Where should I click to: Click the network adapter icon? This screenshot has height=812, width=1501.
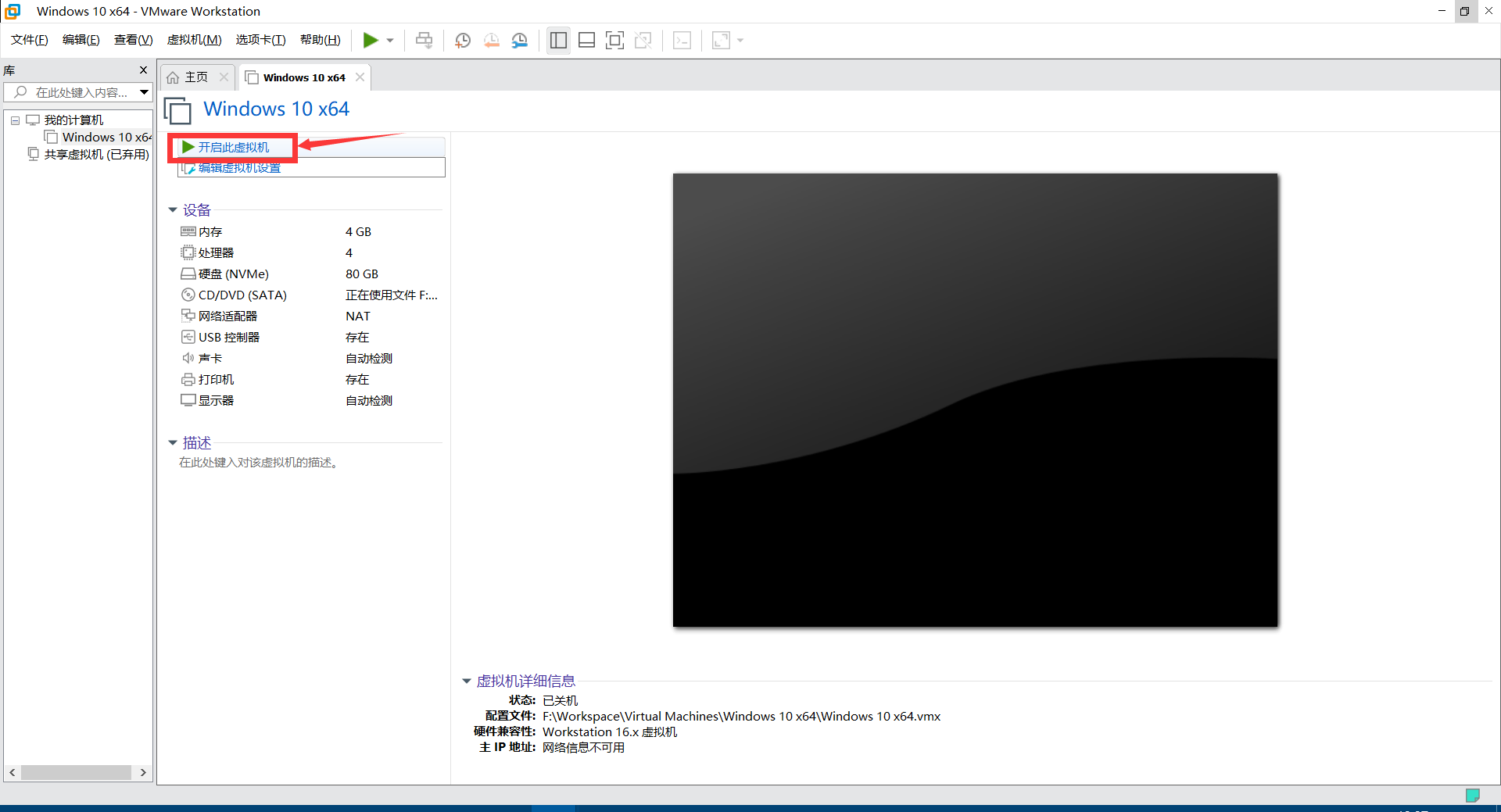pos(188,316)
